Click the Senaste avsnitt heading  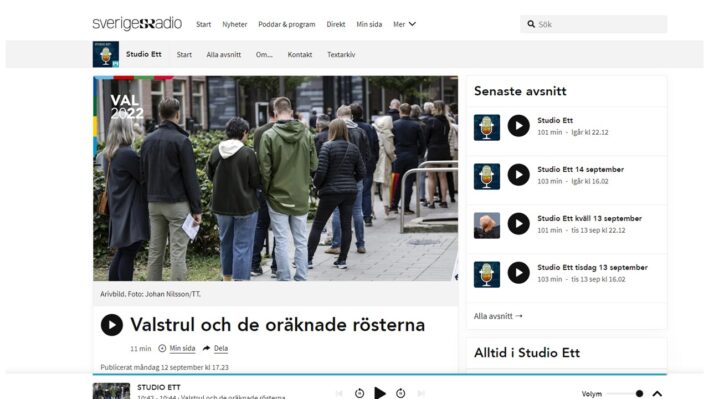click(520, 91)
